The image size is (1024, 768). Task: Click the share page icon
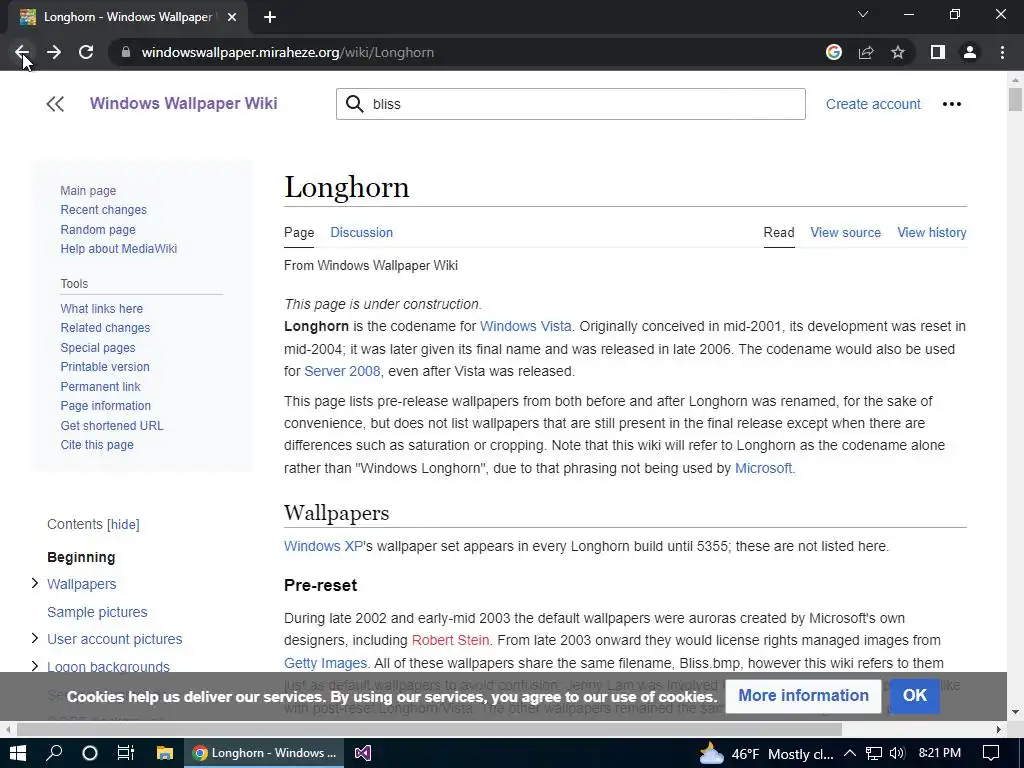[x=866, y=52]
